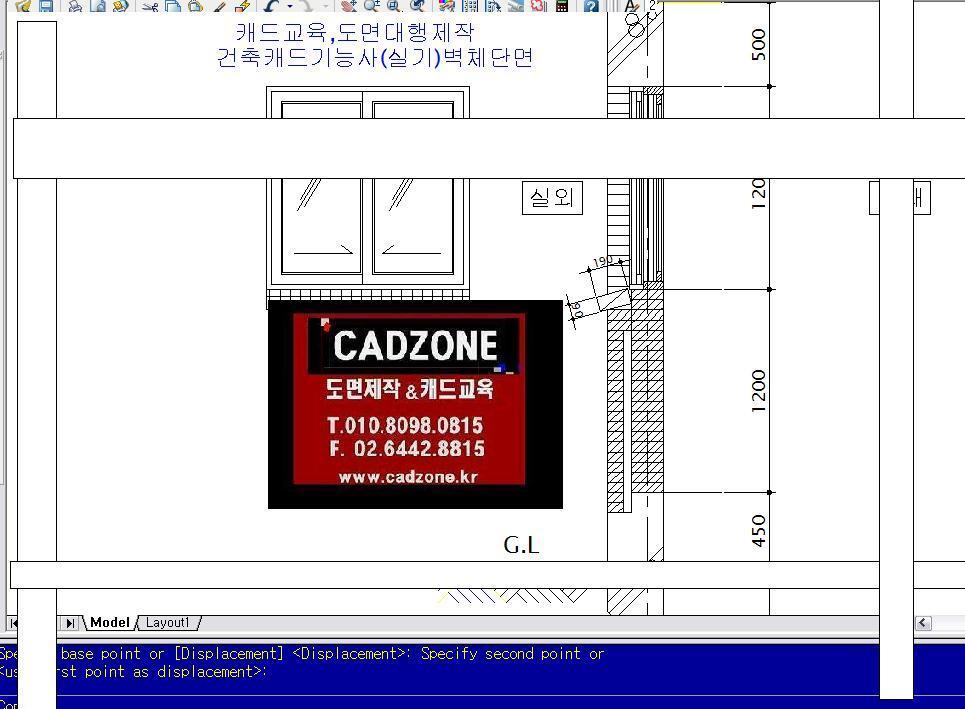This screenshot has width=965, height=709.
Task: Expand the Undo history dropdown arrow
Action: (289, 6)
